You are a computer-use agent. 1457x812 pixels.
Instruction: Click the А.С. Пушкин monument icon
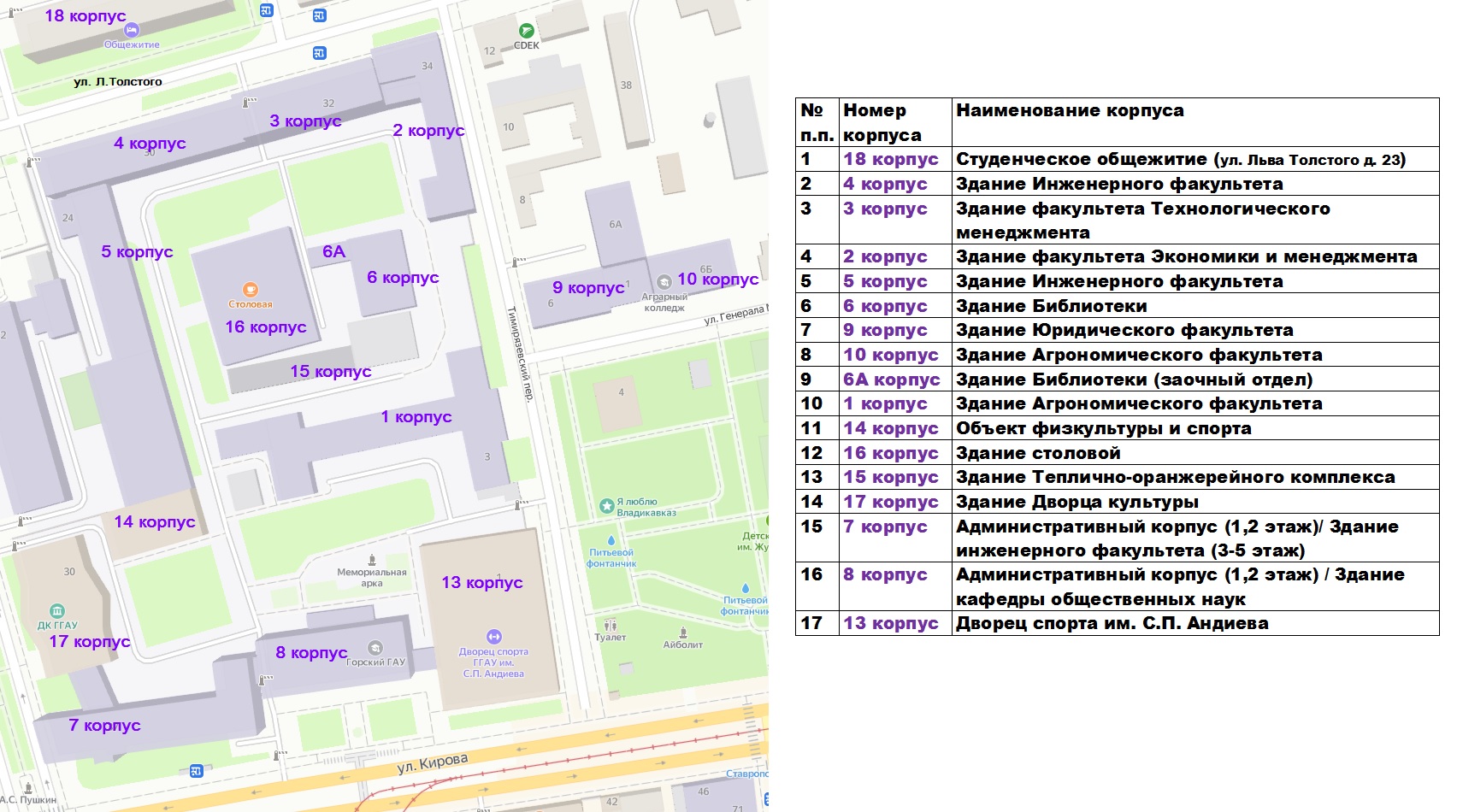(28, 788)
